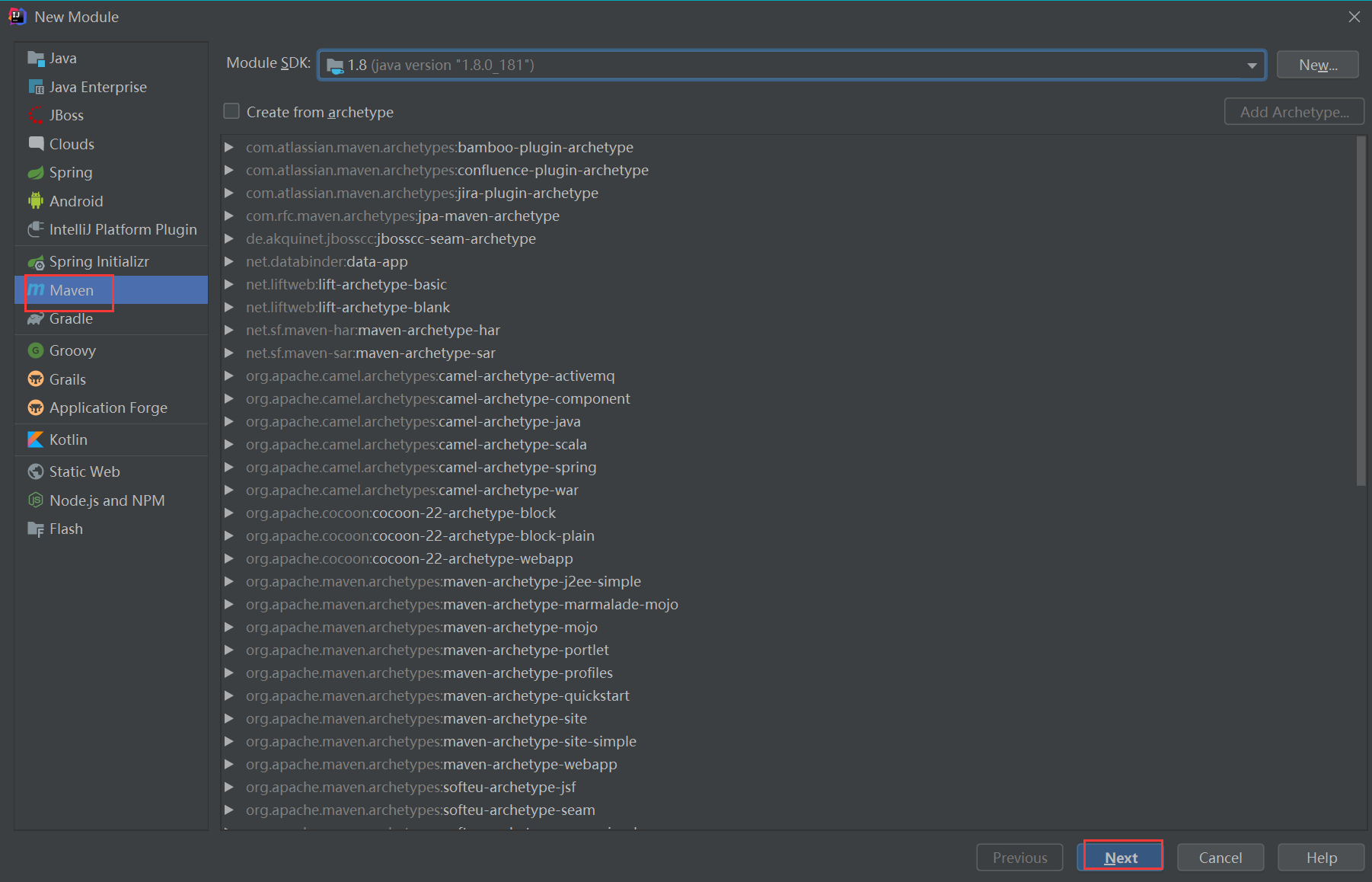Expand the camel-archetype-activemq node

pyautogui.click(x=229, y=375)
